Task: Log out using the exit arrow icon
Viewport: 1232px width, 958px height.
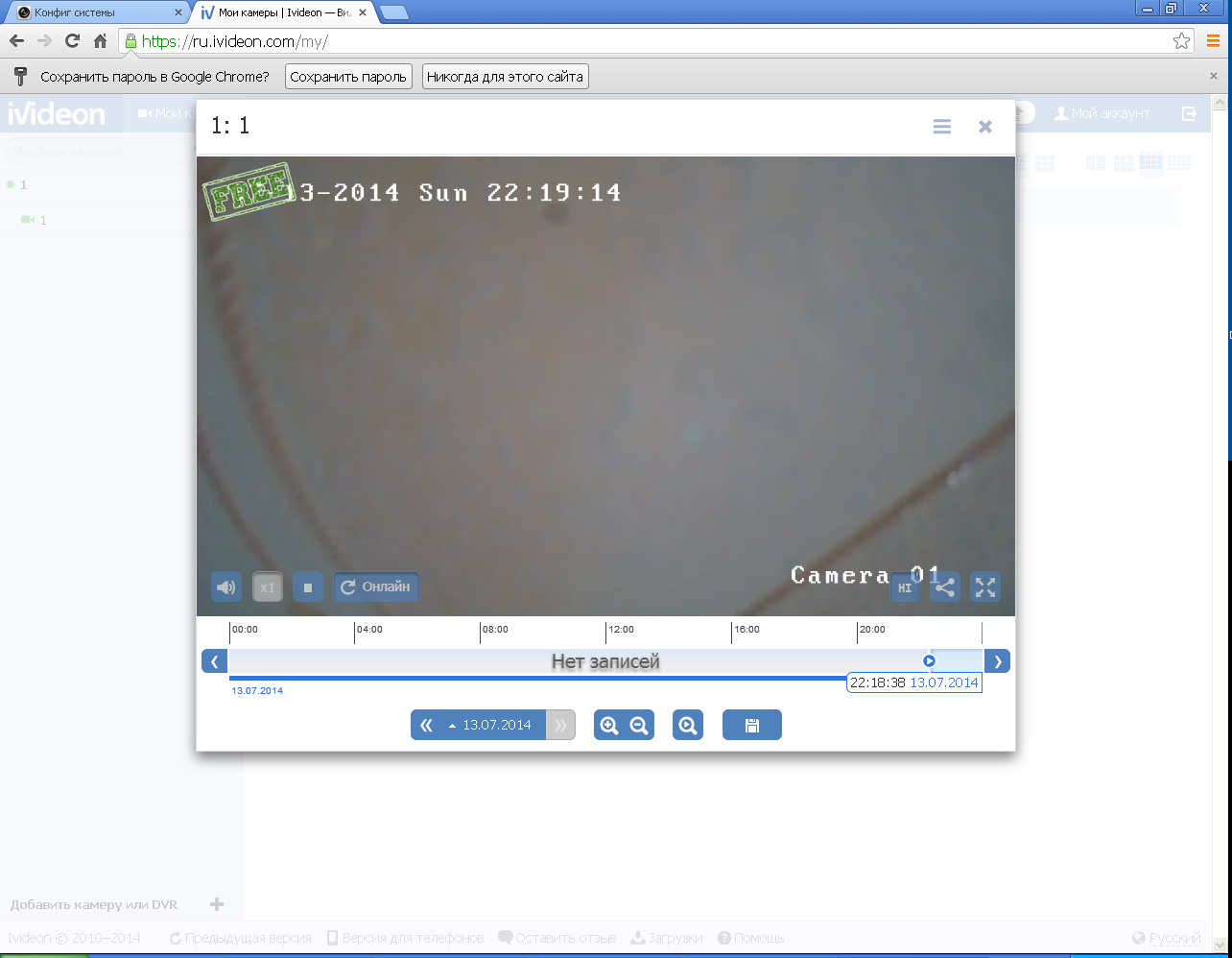Action: [1190, 113]
